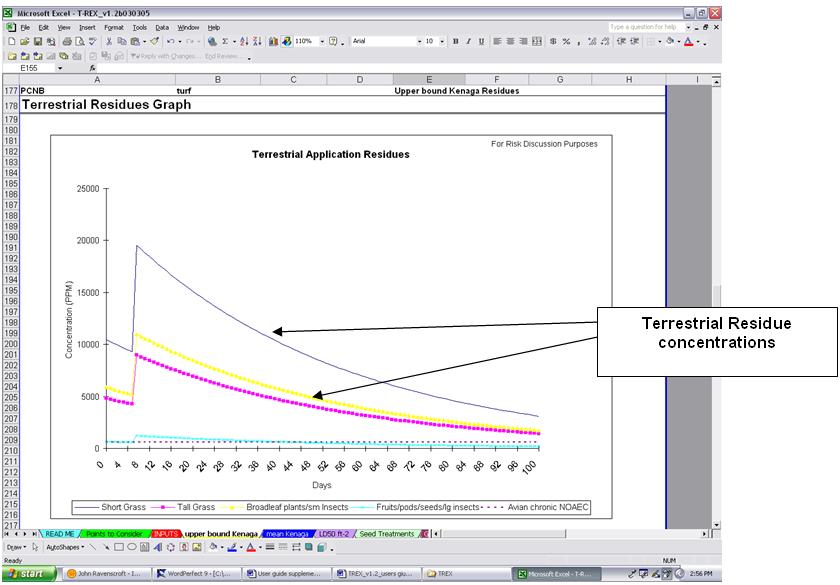This screenshot has width=840, height=585.
Task: Toggle italic formatting
Action: click(x=468, y=41)
